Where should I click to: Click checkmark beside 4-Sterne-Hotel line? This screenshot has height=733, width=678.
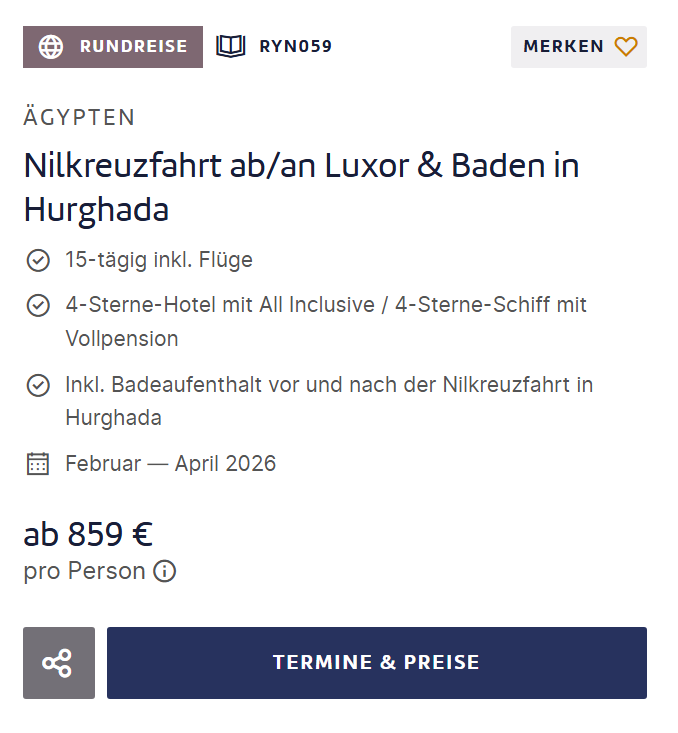click(x=38, y=305)
